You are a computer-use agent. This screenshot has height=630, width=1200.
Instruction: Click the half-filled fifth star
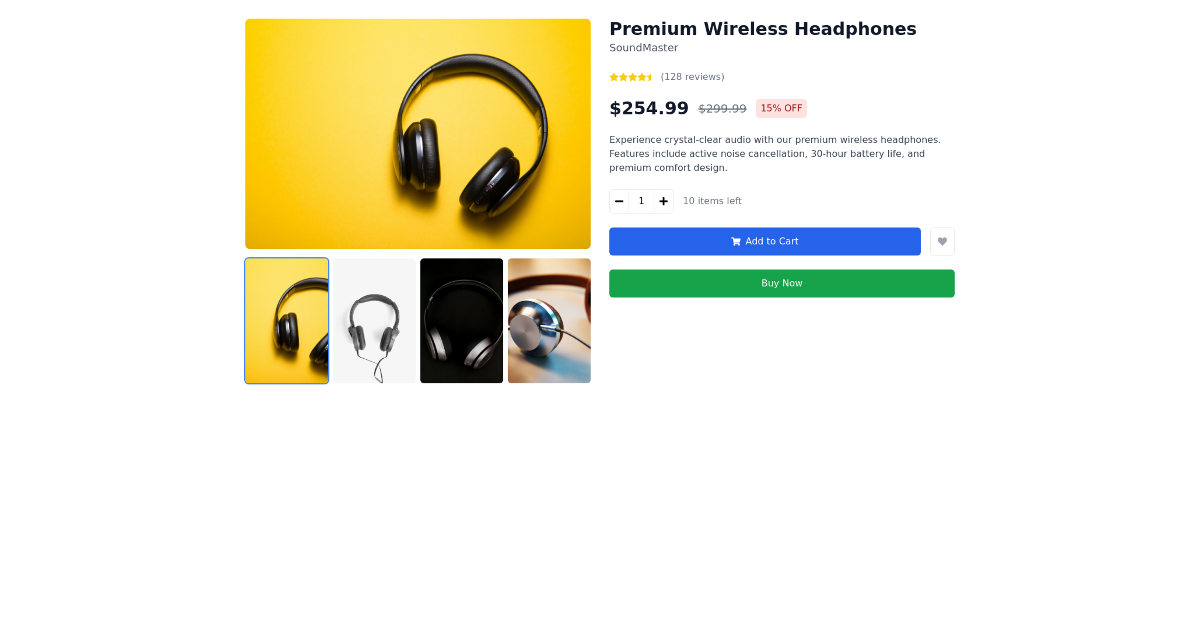point(648,76)
